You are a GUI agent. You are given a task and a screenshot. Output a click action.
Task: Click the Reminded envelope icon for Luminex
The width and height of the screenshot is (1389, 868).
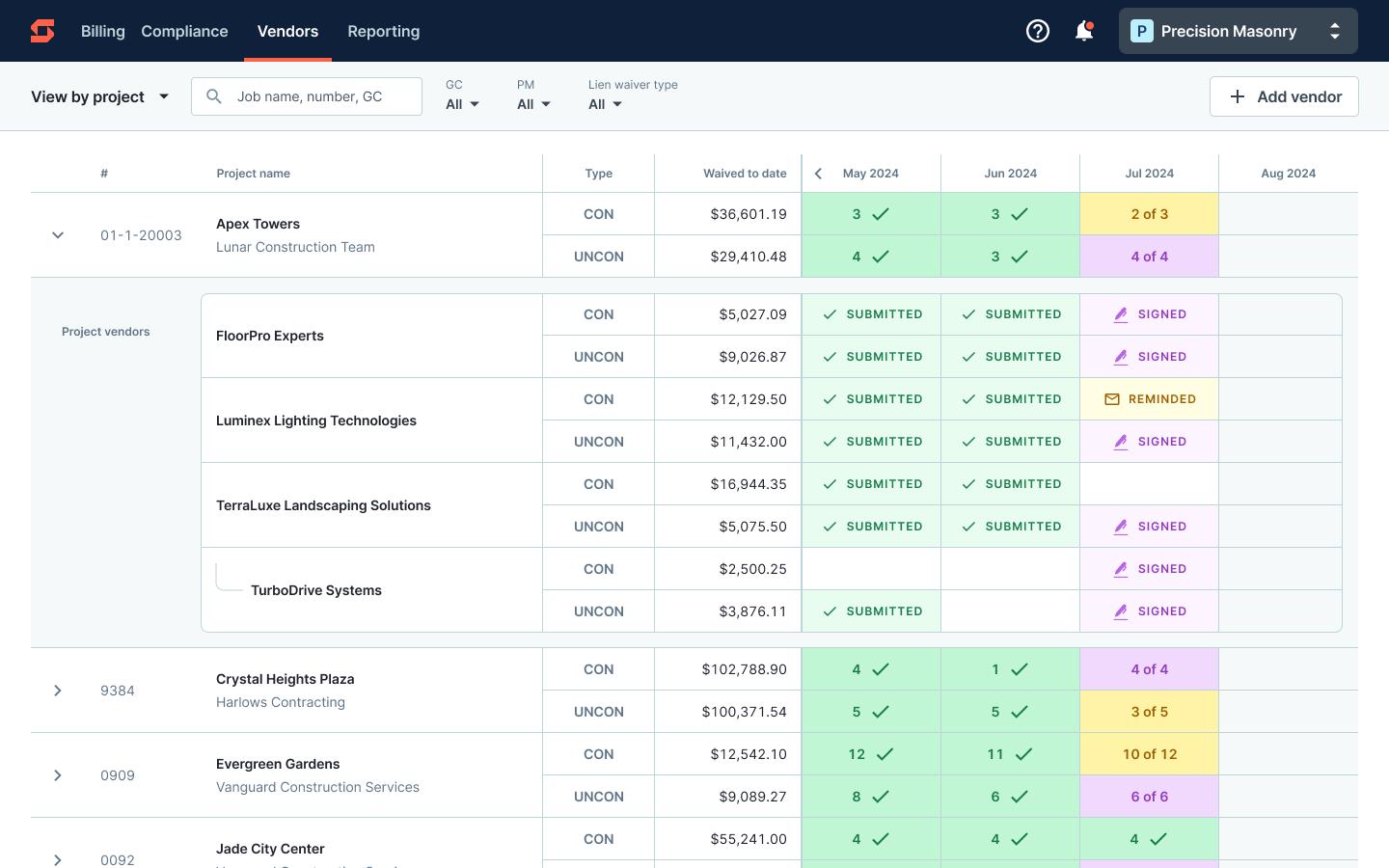coord(1112,399)
